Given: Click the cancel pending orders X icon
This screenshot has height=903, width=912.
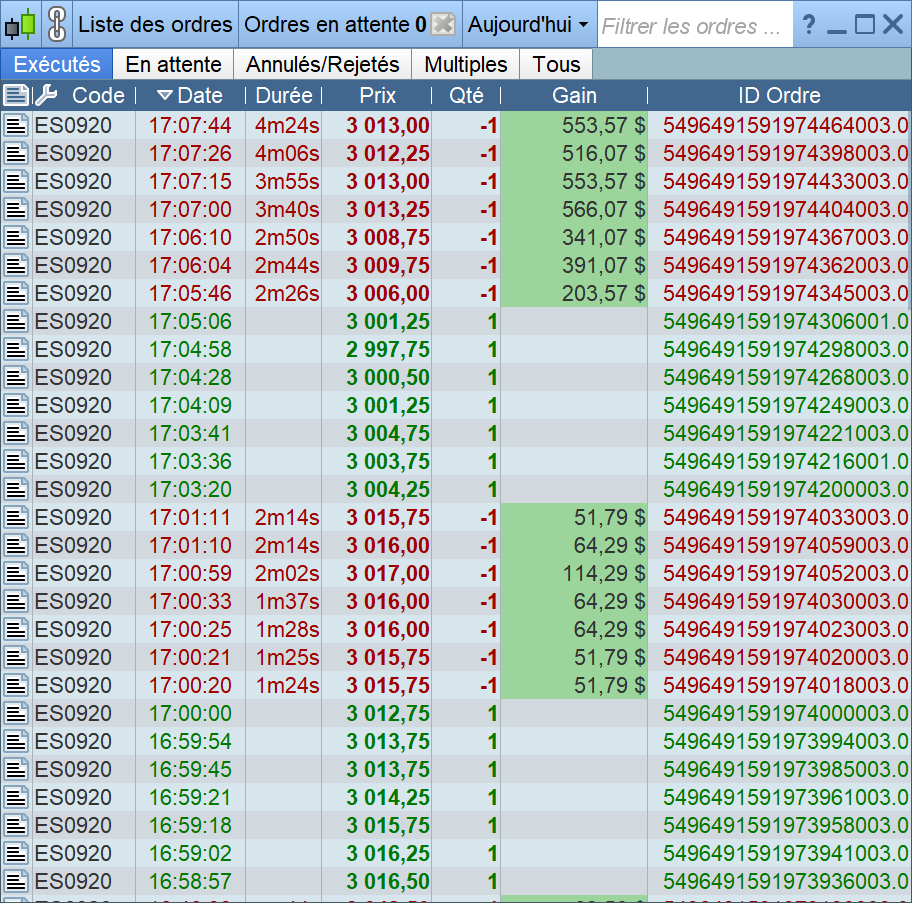Looking at the screenshot, I should (x=443, y=24).
